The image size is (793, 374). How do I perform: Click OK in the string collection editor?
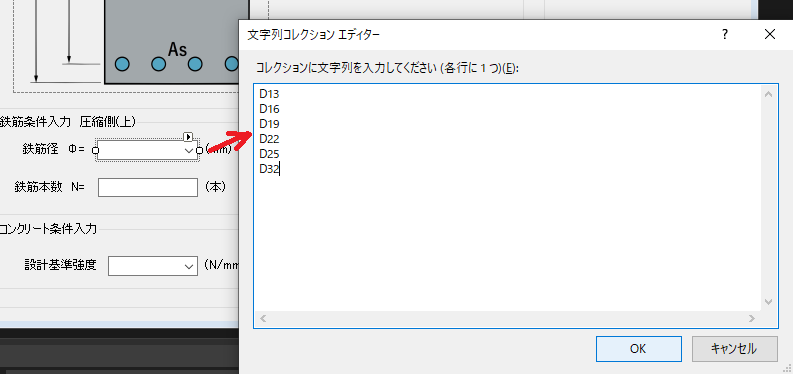(638, 349)
